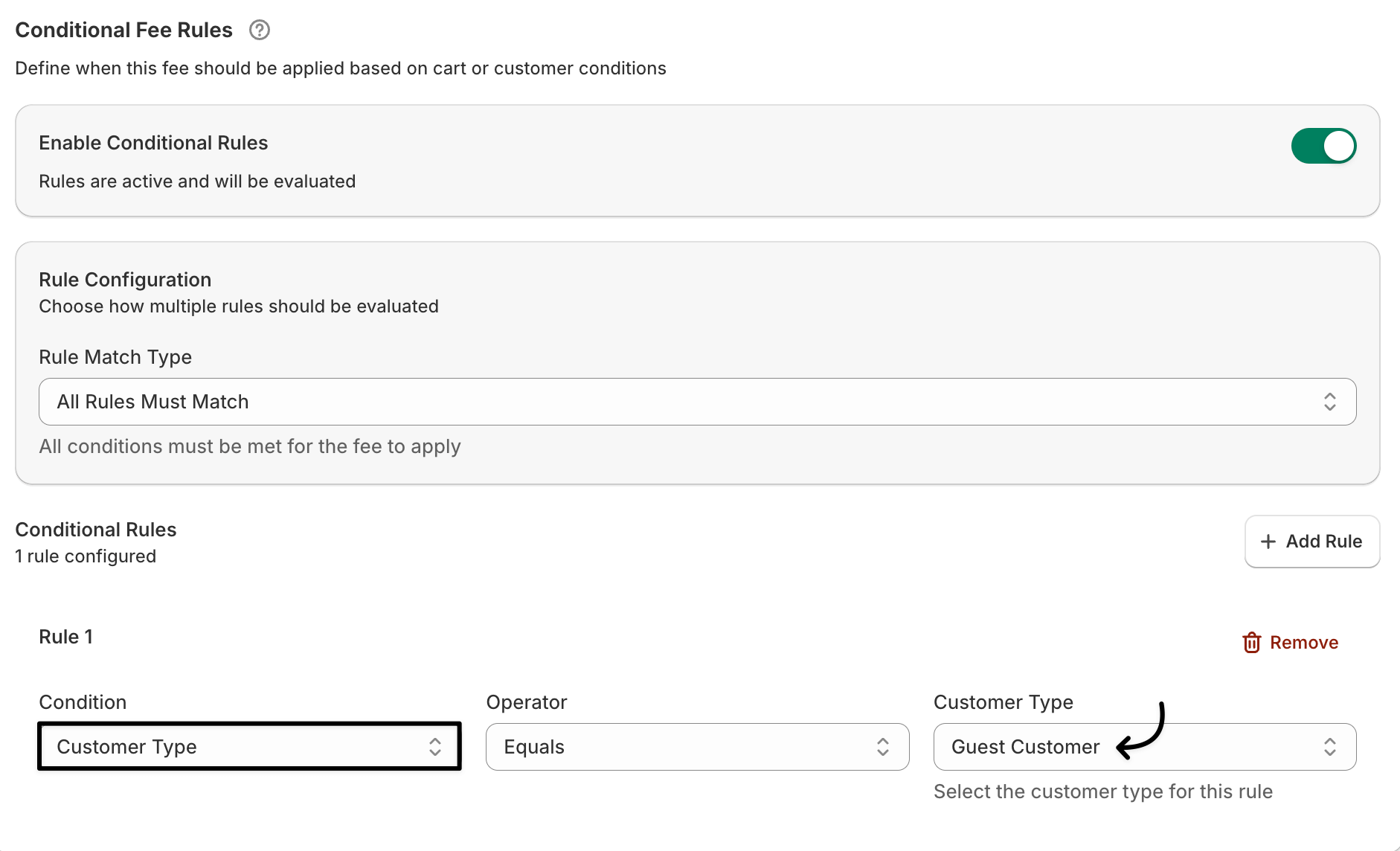Click the '1 rule configured' text
Viewport: 1400px width, 851px height.
coord(86,556)
